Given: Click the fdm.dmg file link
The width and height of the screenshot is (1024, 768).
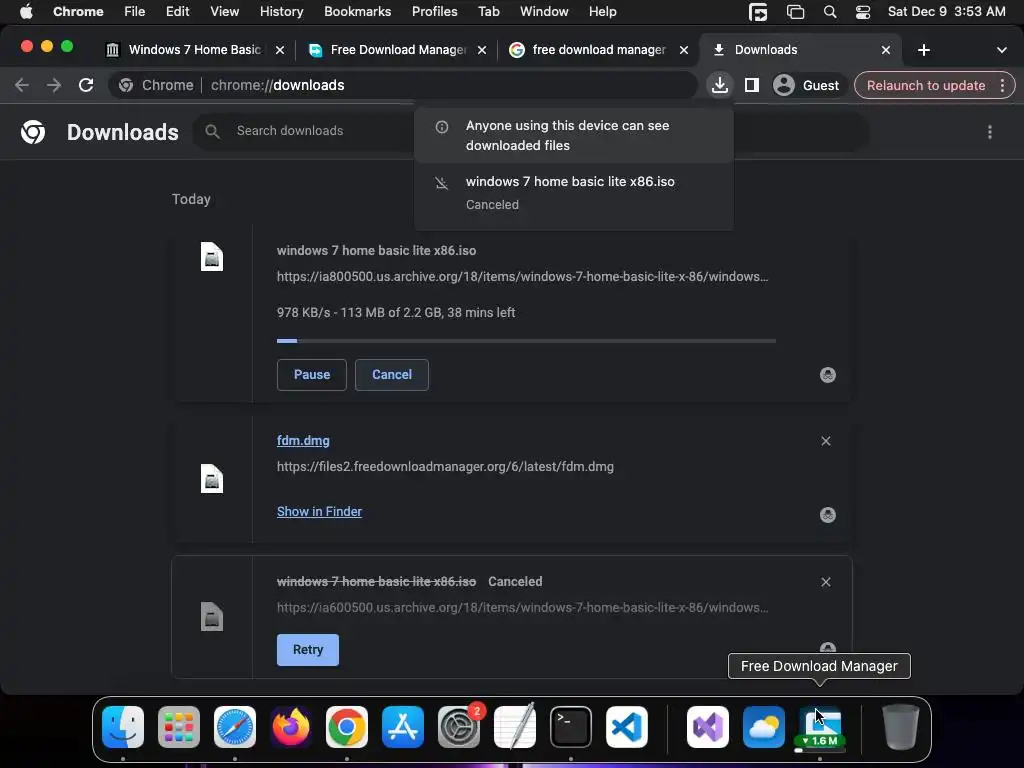Looking at the screenshot, I should pos(303,441).
